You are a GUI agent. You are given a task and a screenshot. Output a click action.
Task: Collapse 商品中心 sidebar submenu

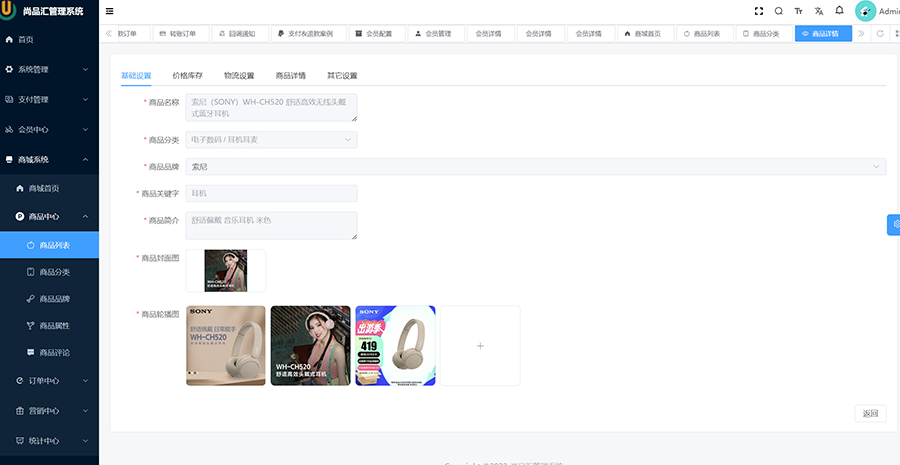pos(49,216)
